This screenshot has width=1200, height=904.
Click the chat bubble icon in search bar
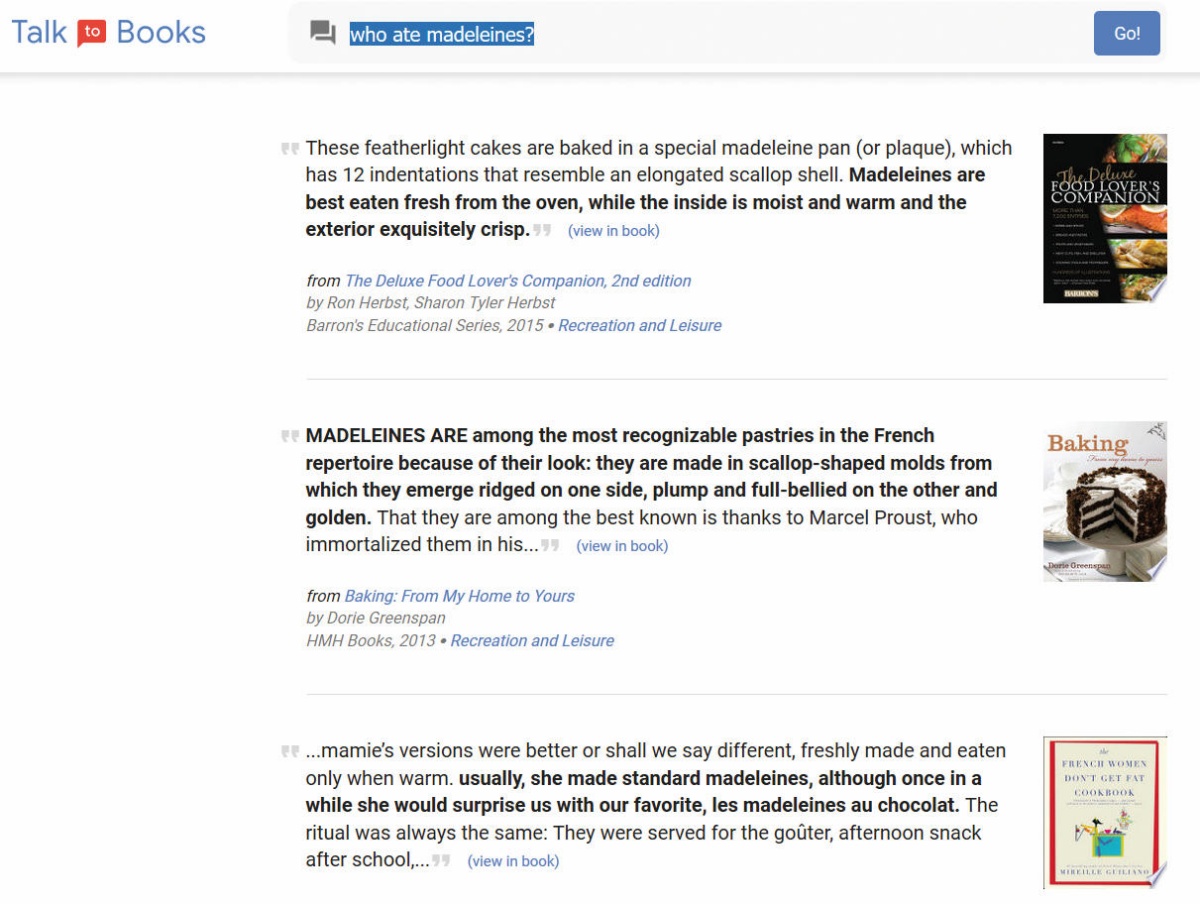pyautogui.click(x=322, y=34)
